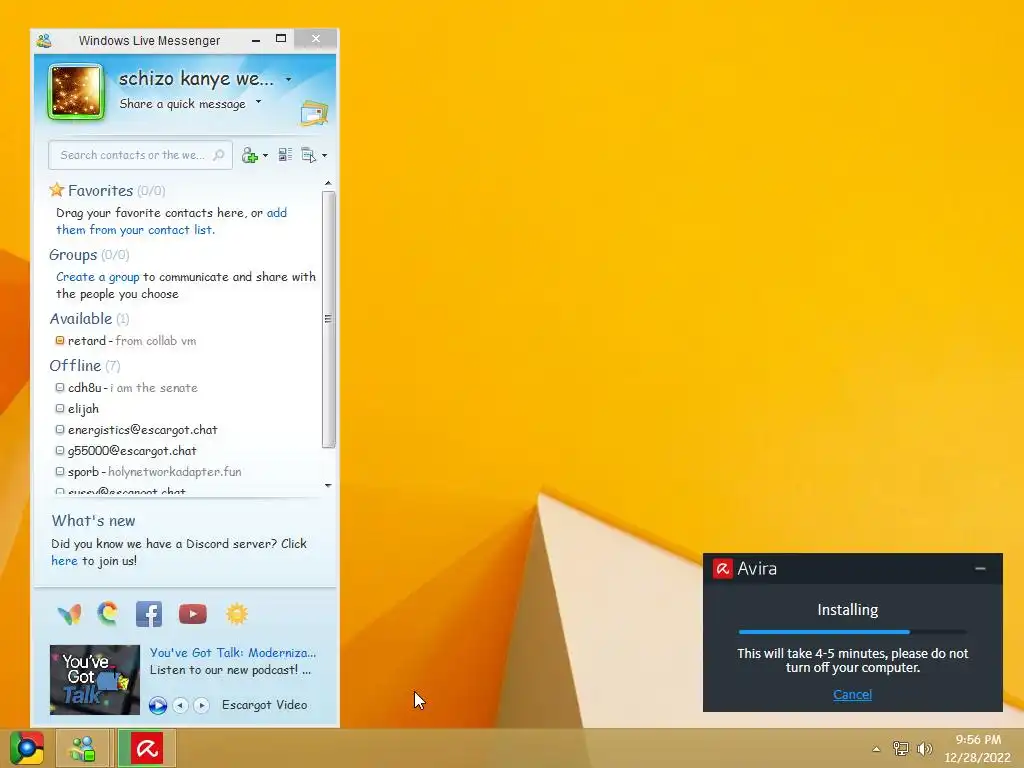Select contact cdh8u
This screenshot has width=1024, height=768.
tap(133, 388)
